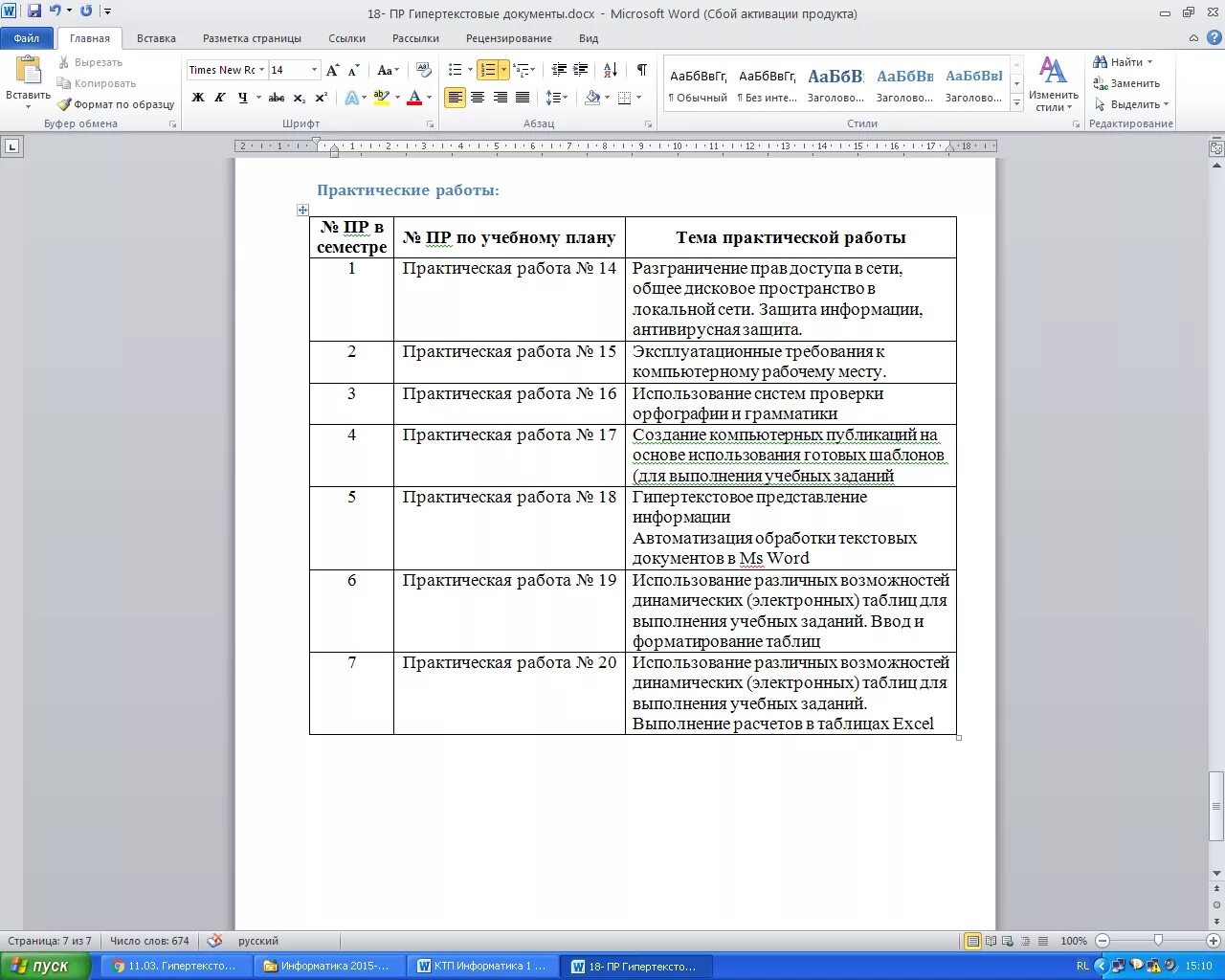
Task: Click zoom slider handle
Action: [x=1158, y=941]
